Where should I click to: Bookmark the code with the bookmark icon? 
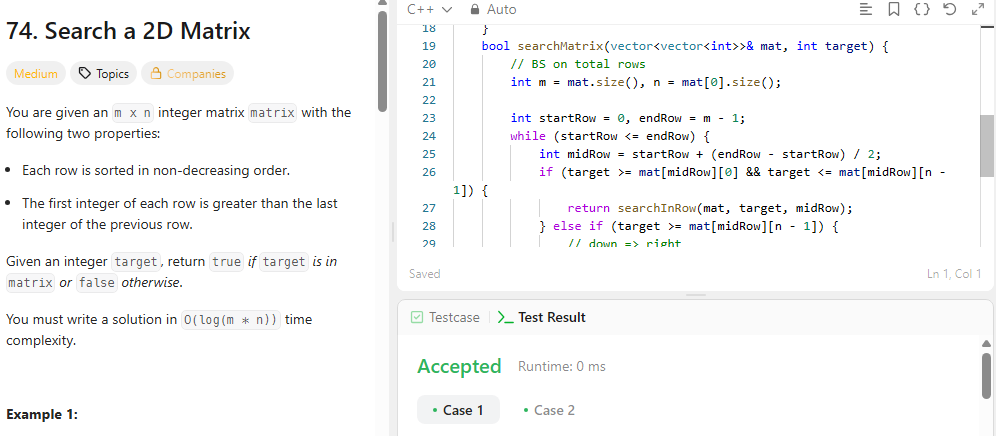[x=893, y=10]
